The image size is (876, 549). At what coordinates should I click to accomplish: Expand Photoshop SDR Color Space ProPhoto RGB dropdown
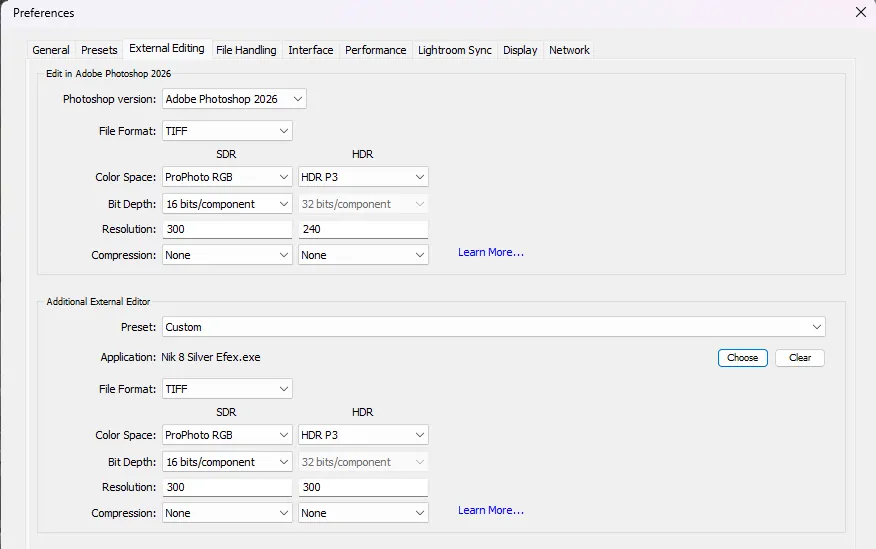[x=227, y=177]
